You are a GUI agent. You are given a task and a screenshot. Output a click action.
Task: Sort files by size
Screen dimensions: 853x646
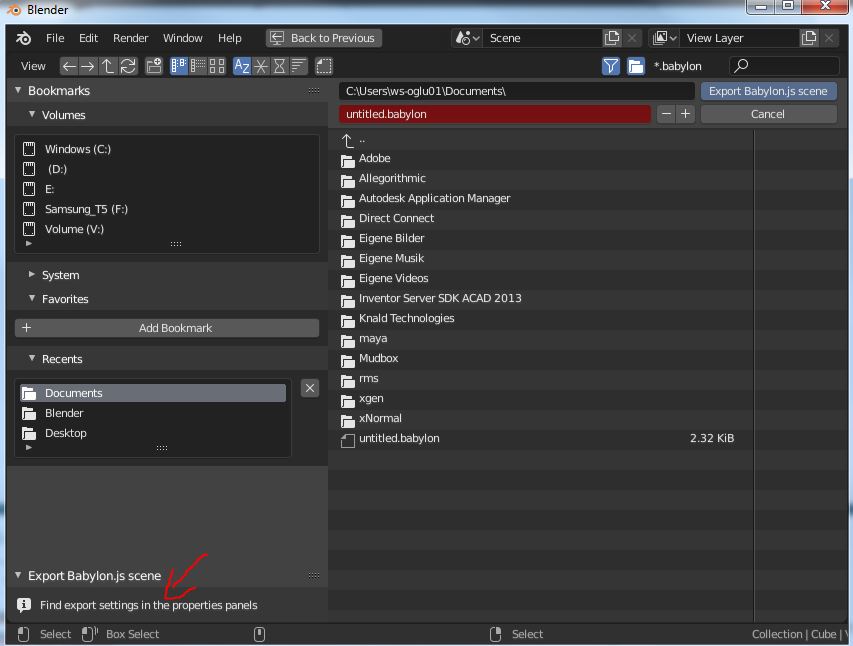299,66
